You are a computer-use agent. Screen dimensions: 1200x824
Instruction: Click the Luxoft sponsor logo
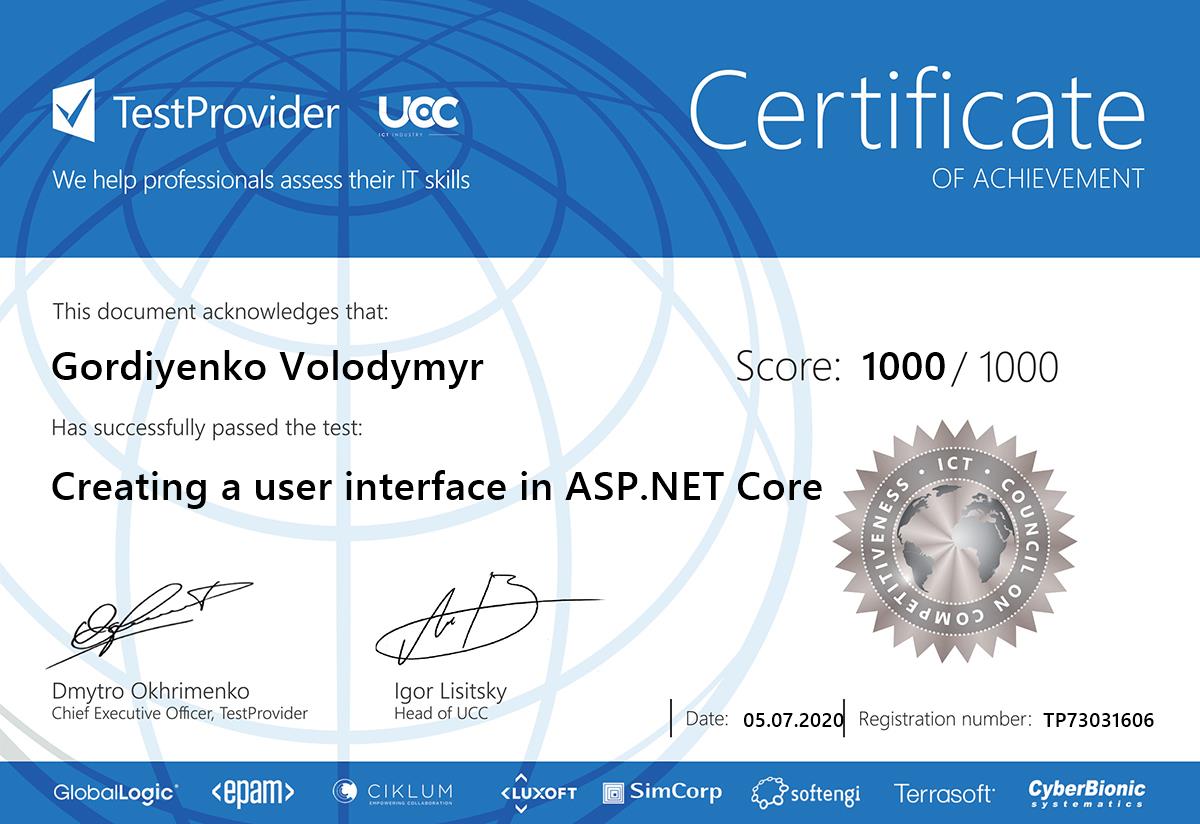click(x=539, y=792)
